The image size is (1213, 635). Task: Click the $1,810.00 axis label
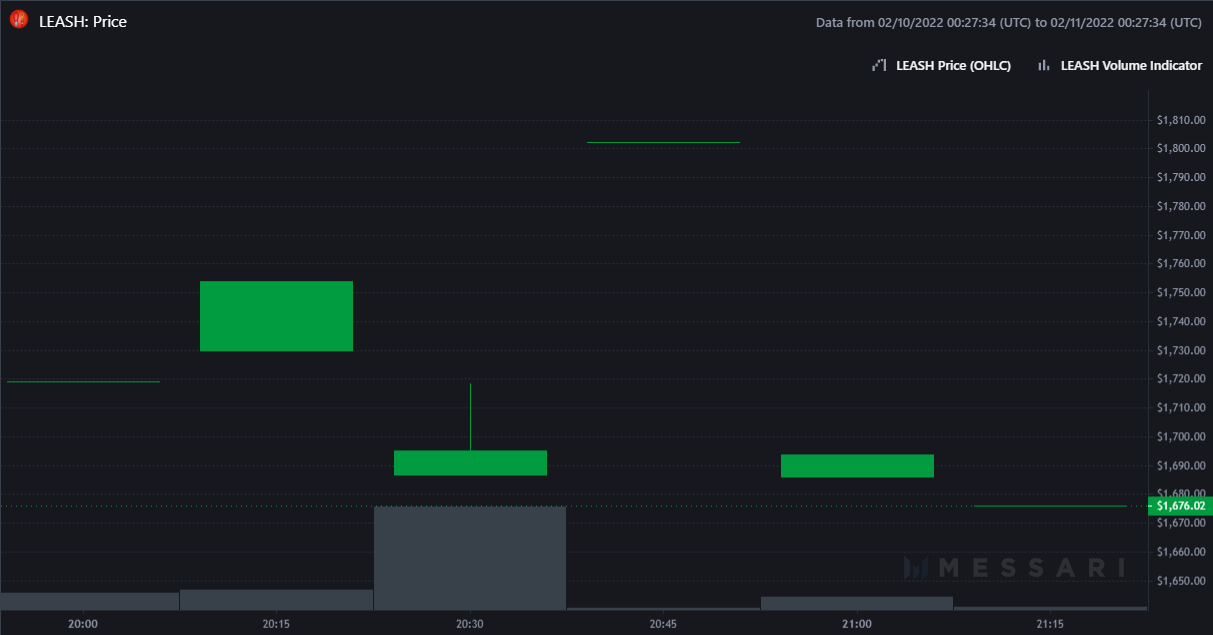[x=1180, y=120]
